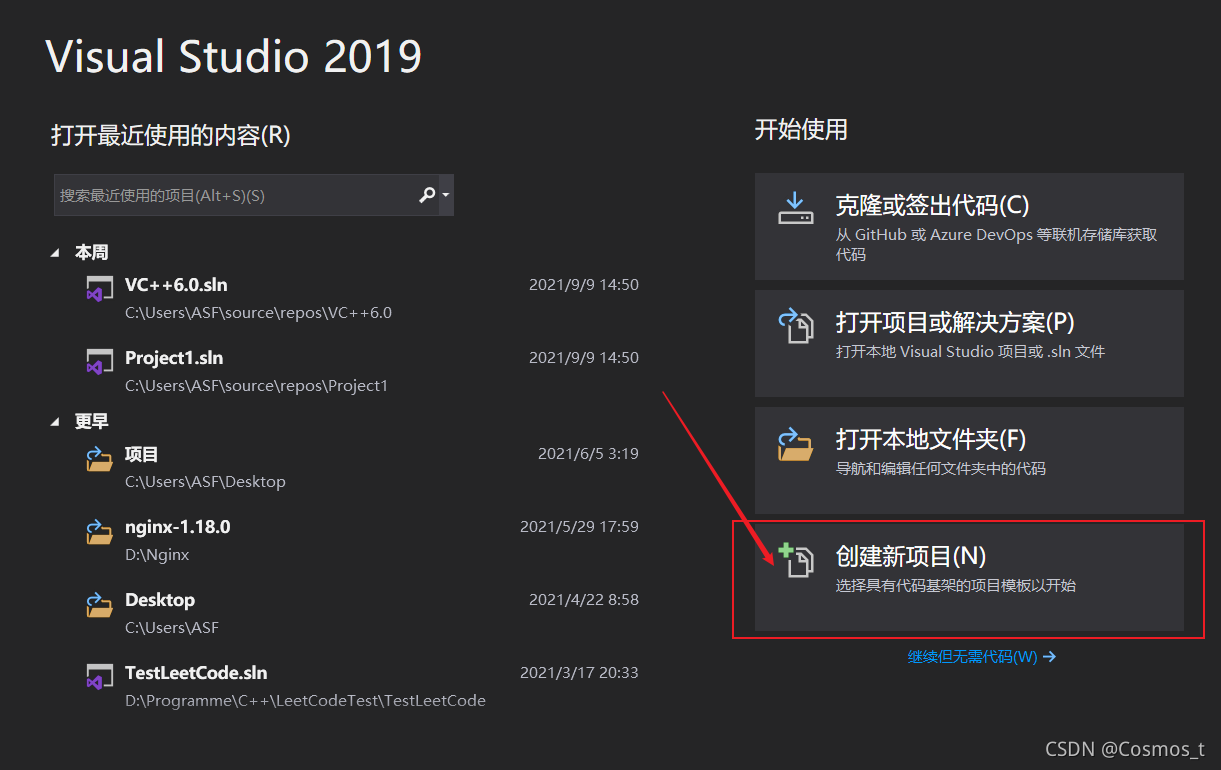Click the open local folder icon
Image resolution: width=1221 pixels, height=770 pixels.
(x=797, y=444)
